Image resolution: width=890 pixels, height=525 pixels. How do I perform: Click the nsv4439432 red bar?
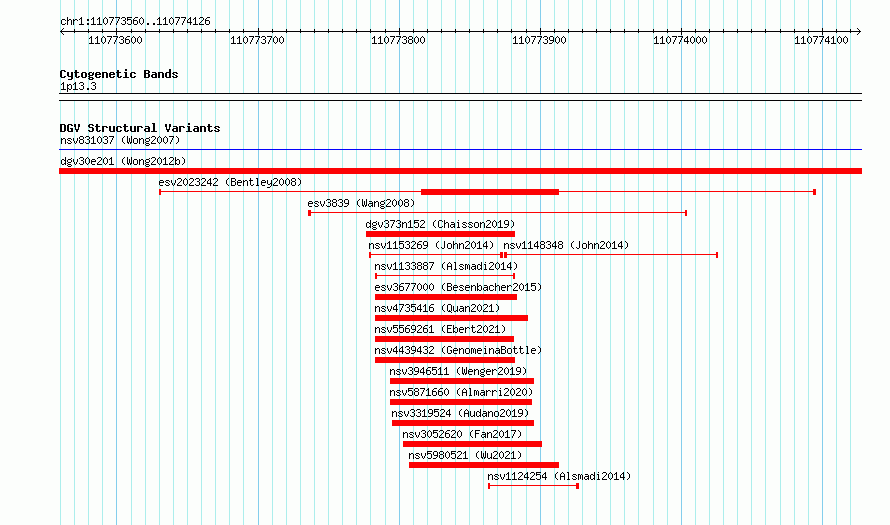tap(445, 360)
